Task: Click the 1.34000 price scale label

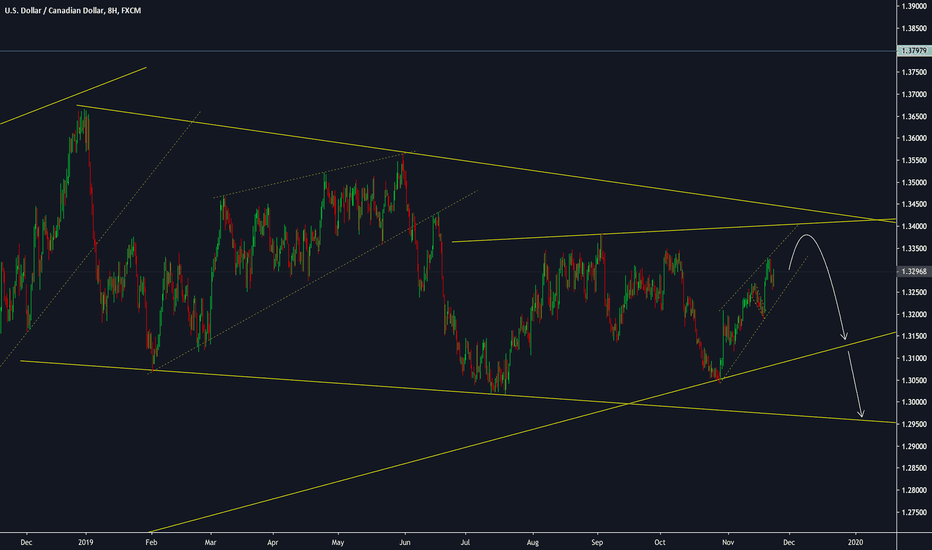Action: 911,227
